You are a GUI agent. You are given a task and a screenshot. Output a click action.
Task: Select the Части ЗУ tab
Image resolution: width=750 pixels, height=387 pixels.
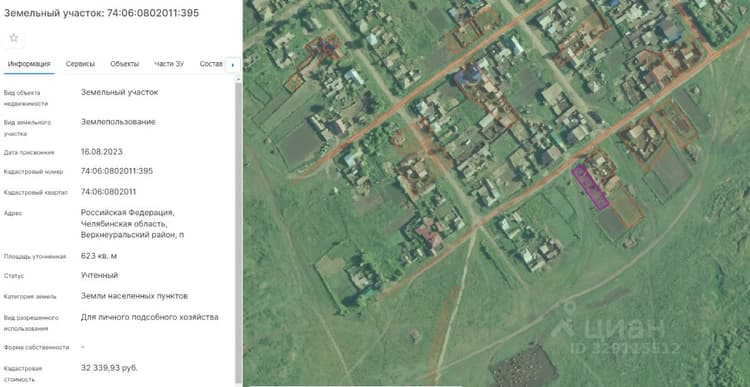(x=169, y=64)
